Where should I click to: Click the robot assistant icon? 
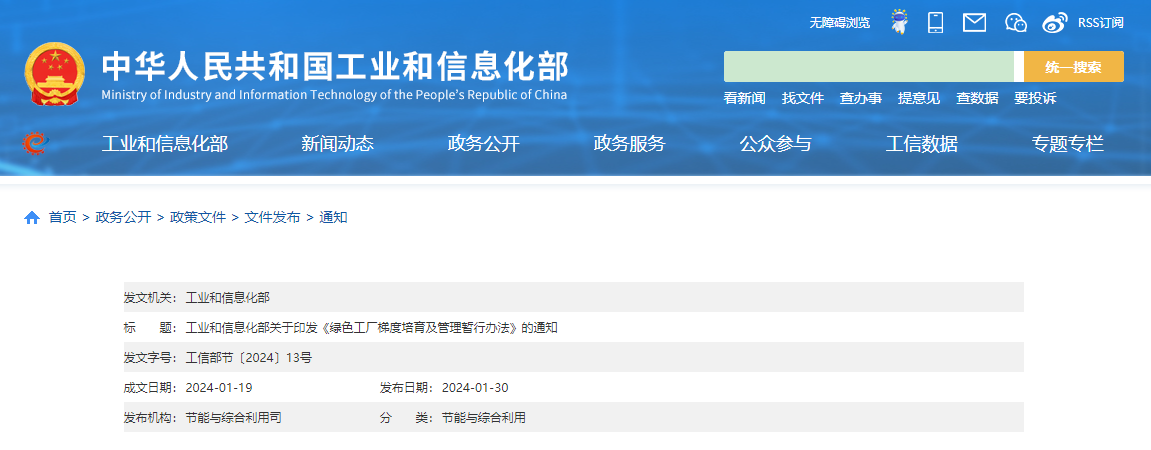click(899, 22)
